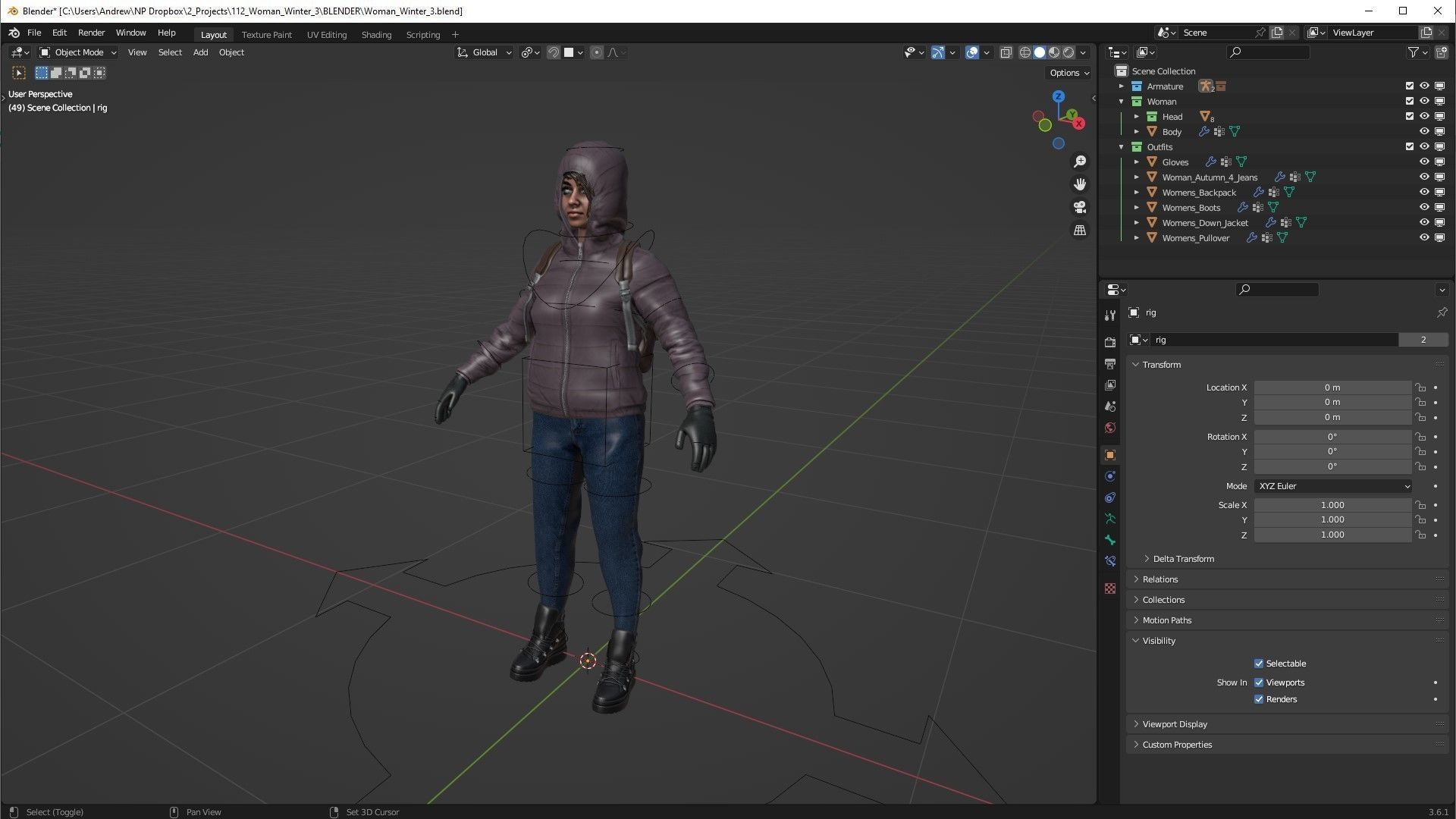The width and height of the screenshot is (1456, 819).
Task: Open the Bone properties tab
Action: point(1110,540)
